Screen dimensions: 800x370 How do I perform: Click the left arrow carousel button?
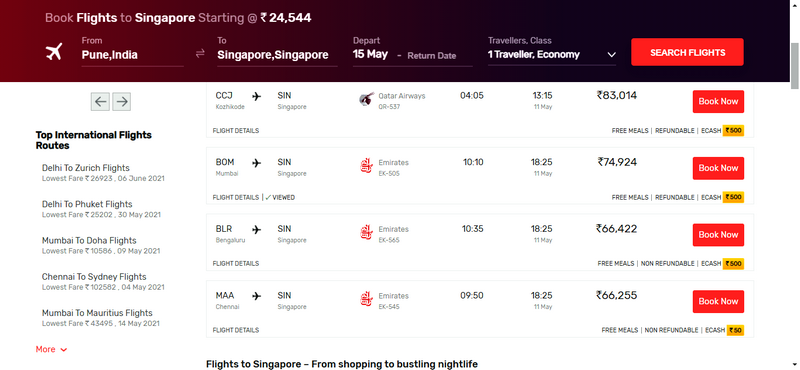[x=101, y=102]
